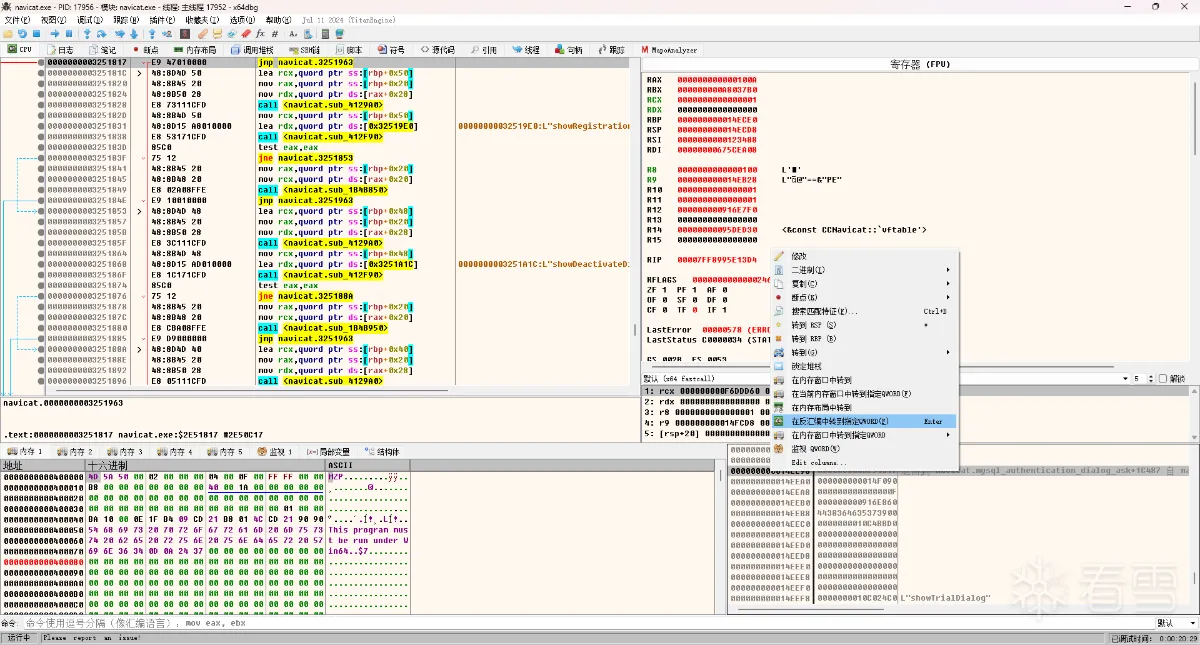This screenshot has height=645, width=1200.
Task: Open the 局部变量 locals tab
Action: pos(329,452)
